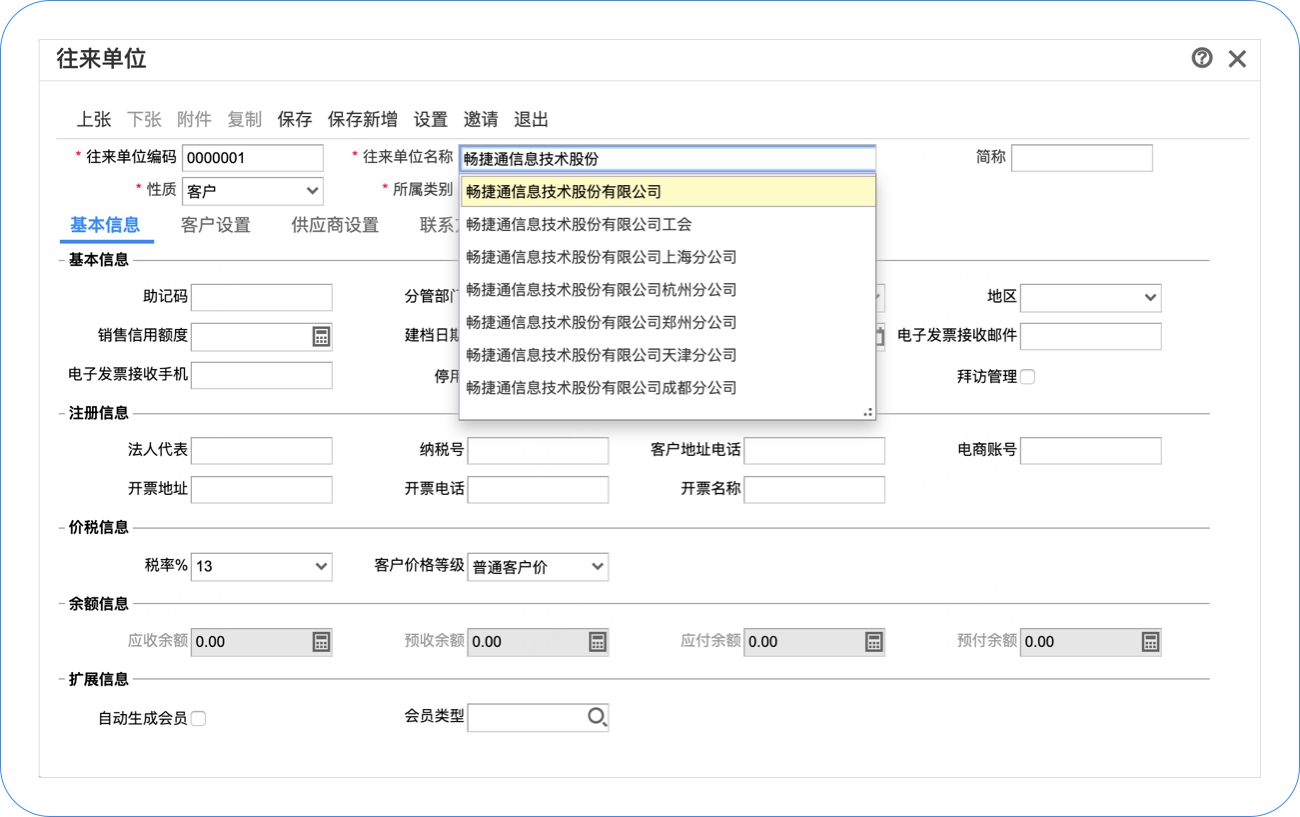Screen dimensions: 1300x817
Task: Open the 税率% dropdown
Action: coord(261,566)
